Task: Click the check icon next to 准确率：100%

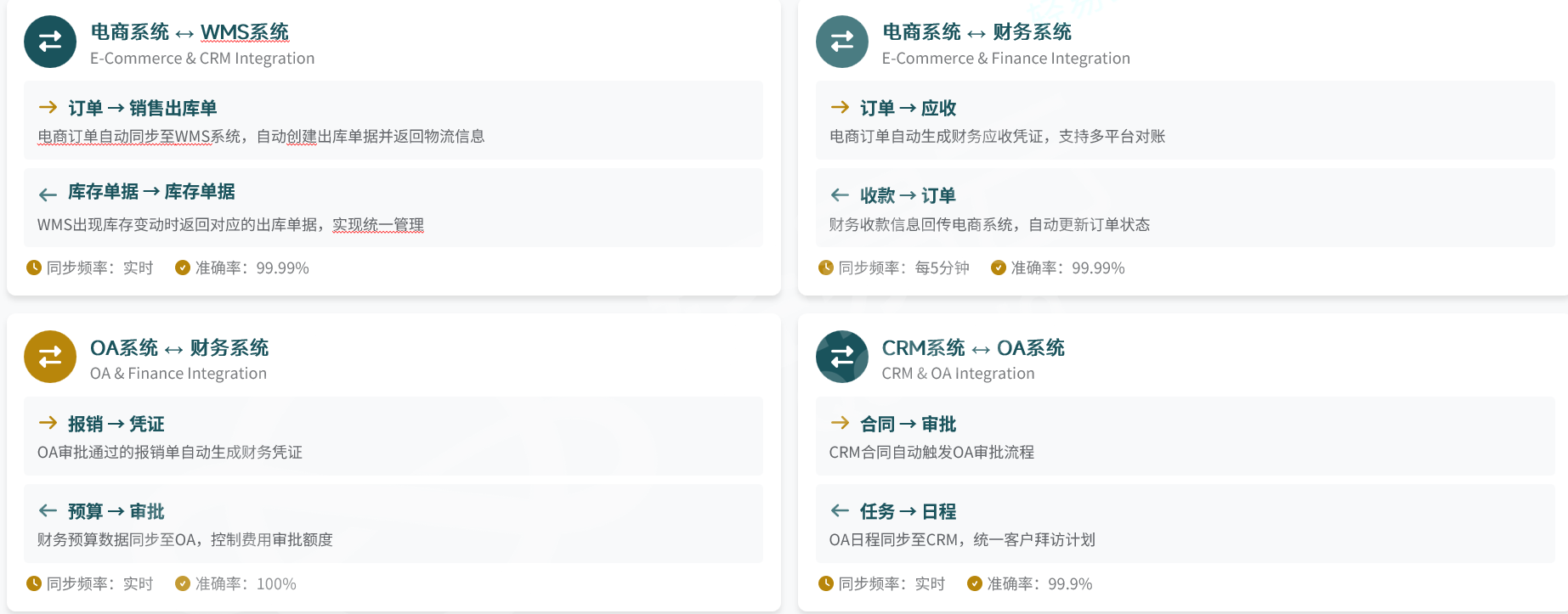Action: [182, 583]
